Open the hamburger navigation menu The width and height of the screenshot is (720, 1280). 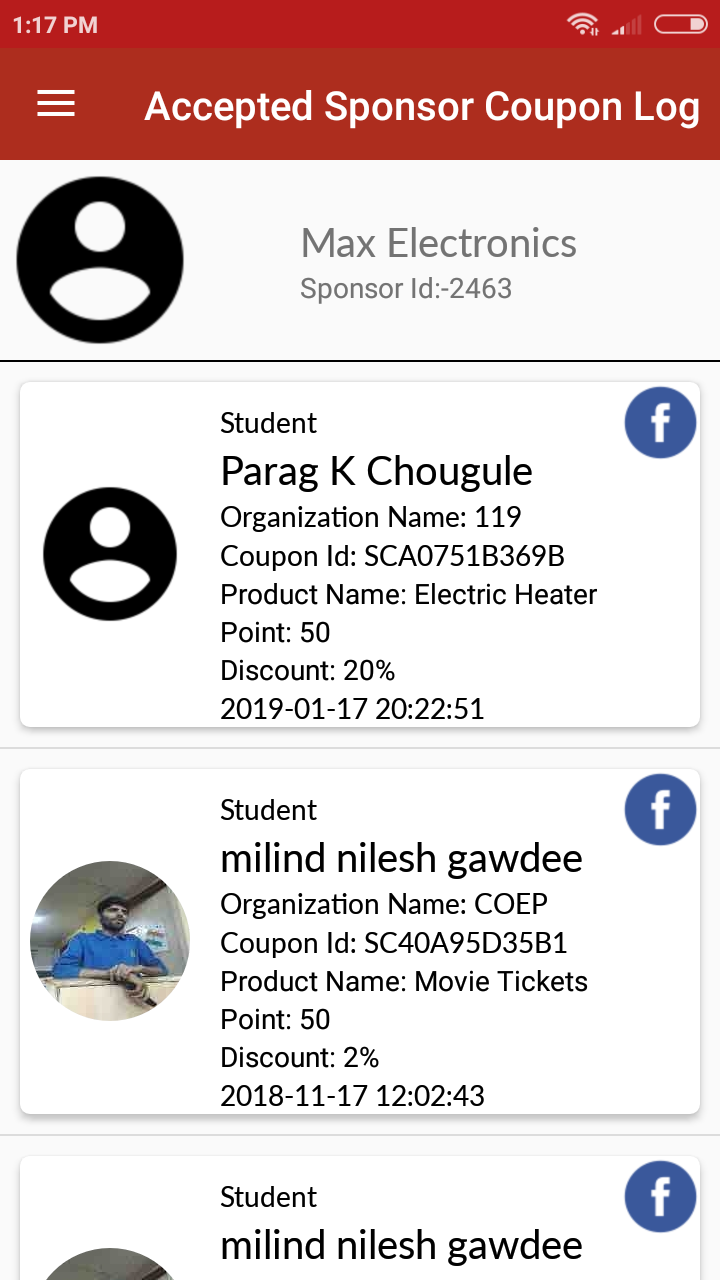[x=56, y=104]
